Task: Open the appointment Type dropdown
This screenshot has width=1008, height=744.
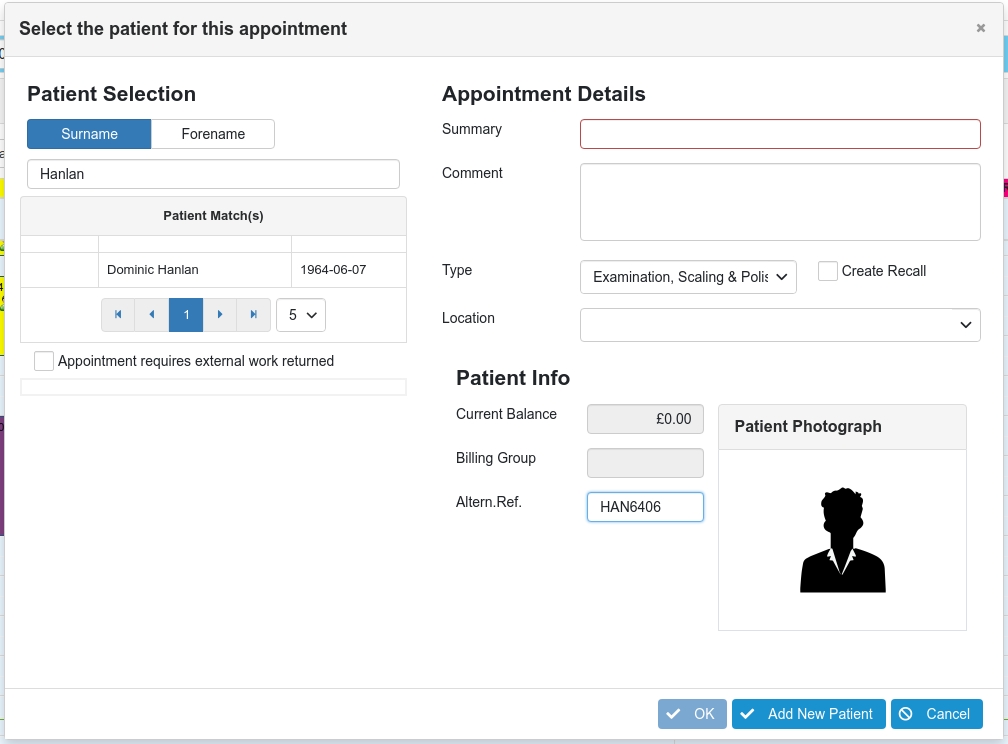Action: (688, 277)
